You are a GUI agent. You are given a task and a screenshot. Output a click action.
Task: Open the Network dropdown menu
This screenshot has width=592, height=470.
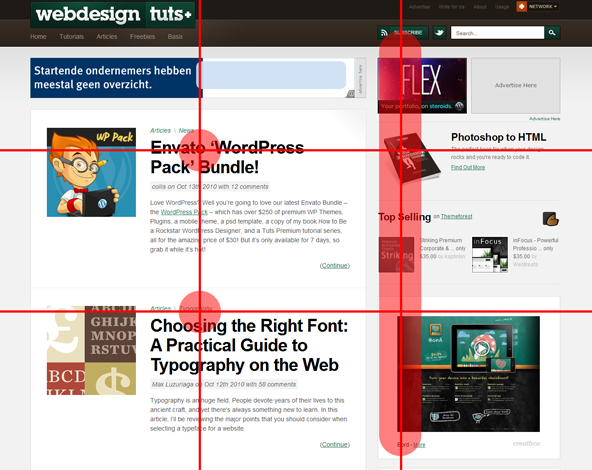pyautogui.click(x=538, y=6)
